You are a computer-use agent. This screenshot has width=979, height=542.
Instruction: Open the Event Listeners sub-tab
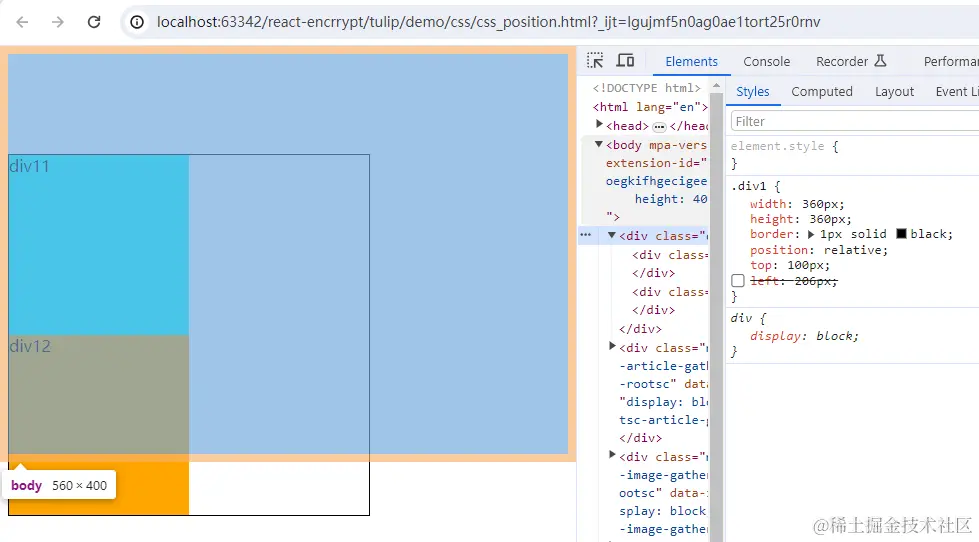(957, 91)
